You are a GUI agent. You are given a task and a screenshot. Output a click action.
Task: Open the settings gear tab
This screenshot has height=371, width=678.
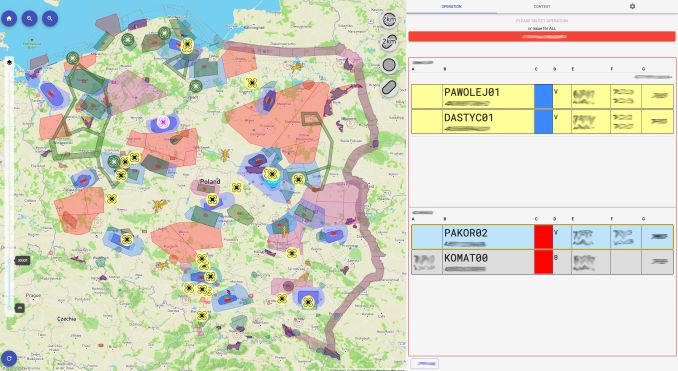[632, 6]
